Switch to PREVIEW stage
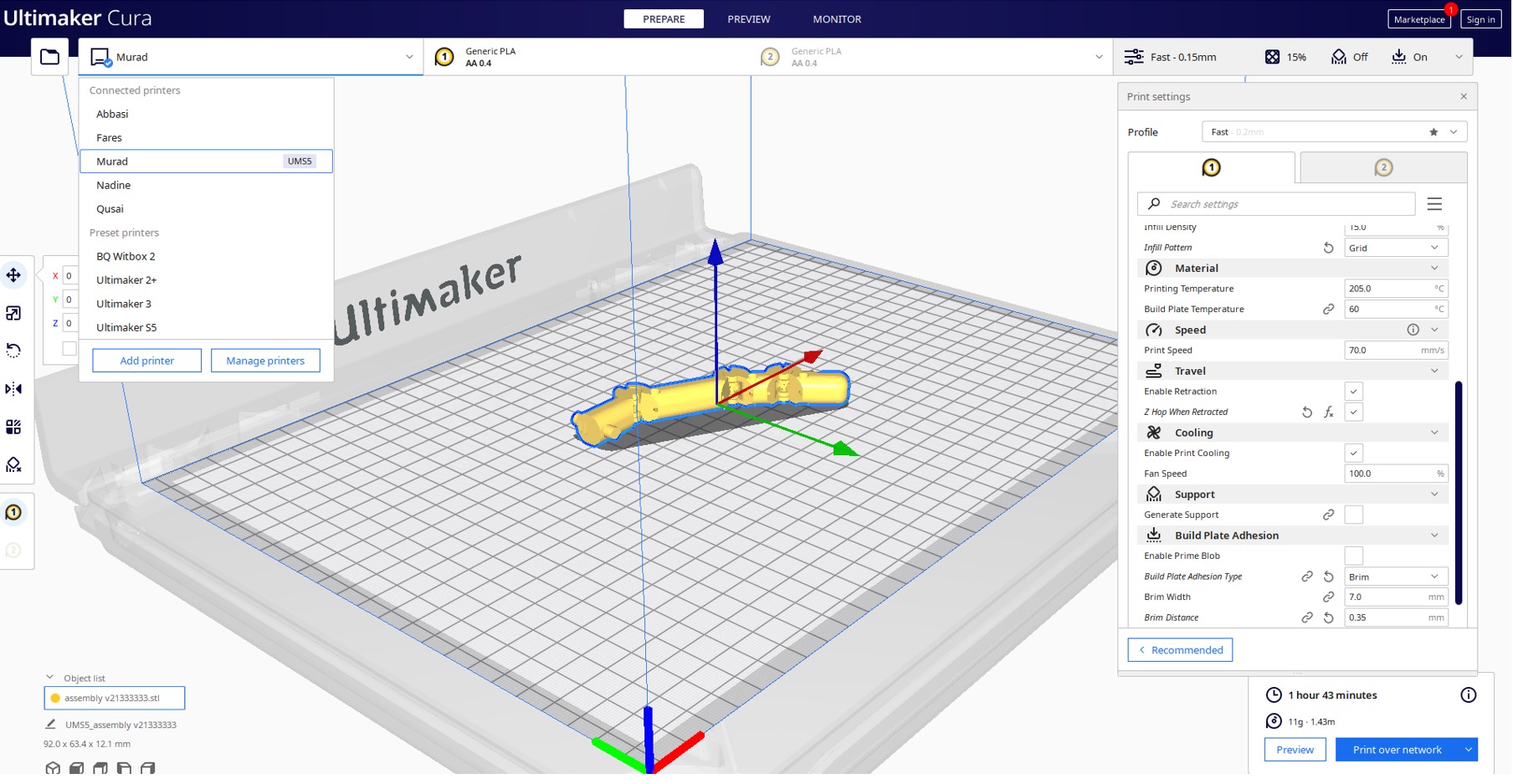This screenshot has width=1513, height=784. click(749, 19)
